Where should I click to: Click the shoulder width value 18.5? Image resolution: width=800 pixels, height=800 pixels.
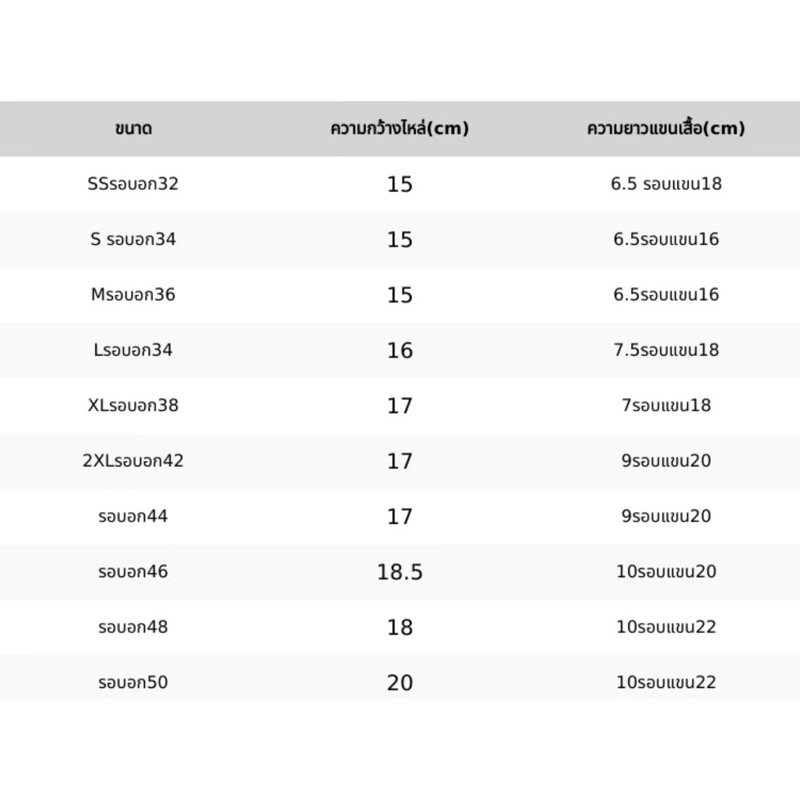coord(400,572)
